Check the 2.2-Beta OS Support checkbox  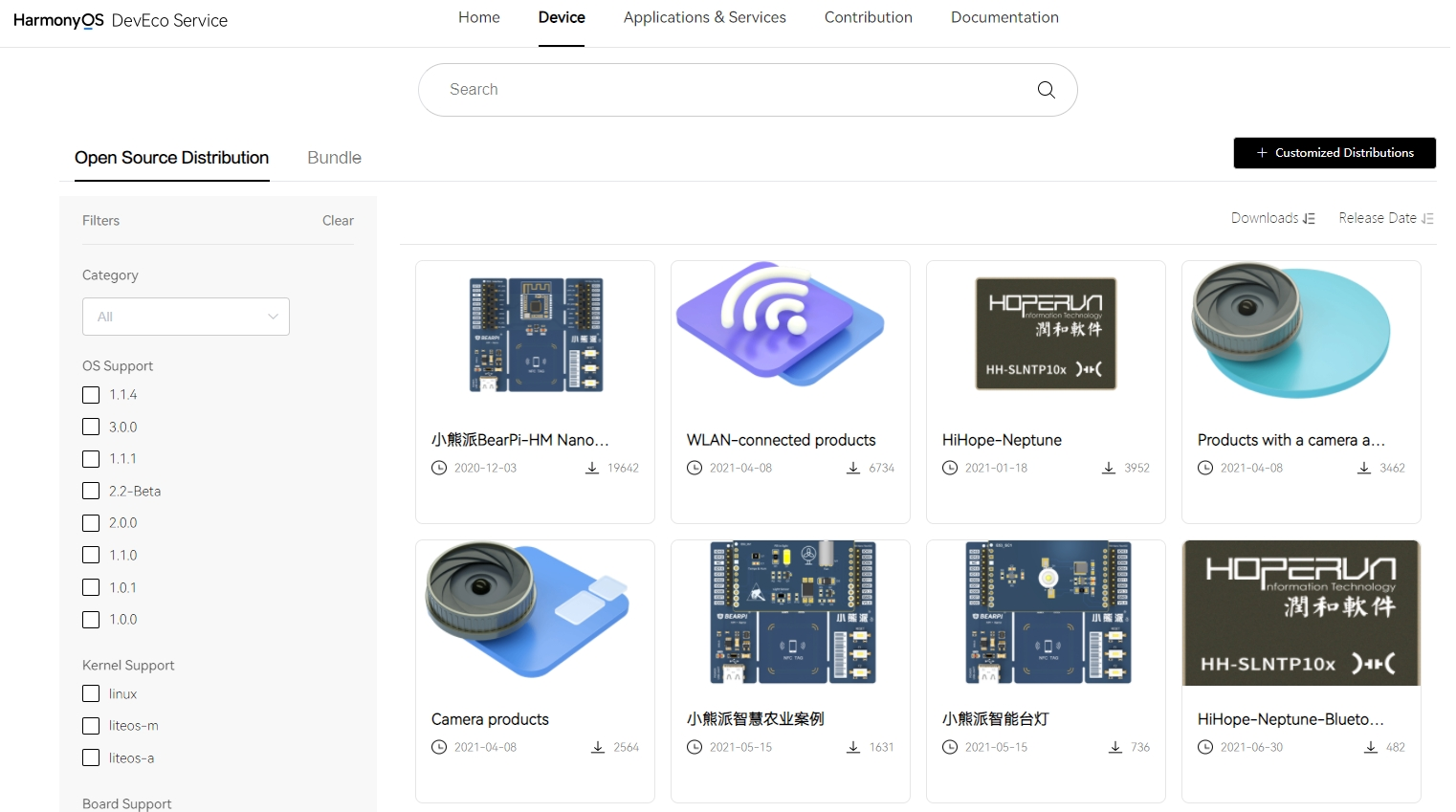coord(91,491)
